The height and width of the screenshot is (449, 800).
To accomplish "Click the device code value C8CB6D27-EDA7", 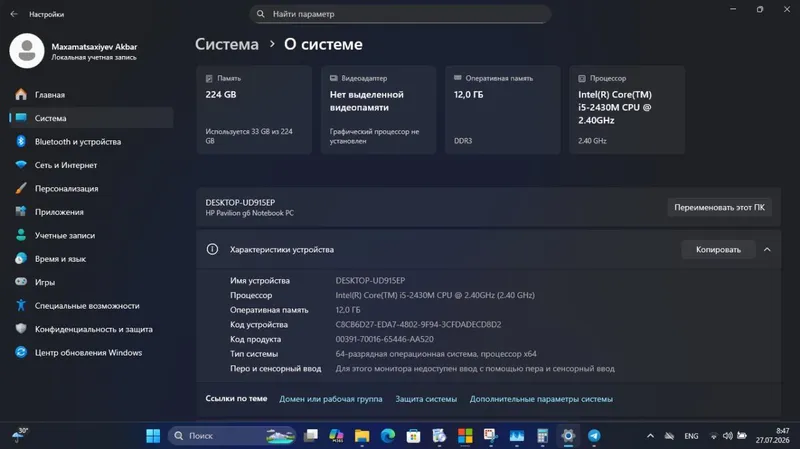I will tap(418, 325).
